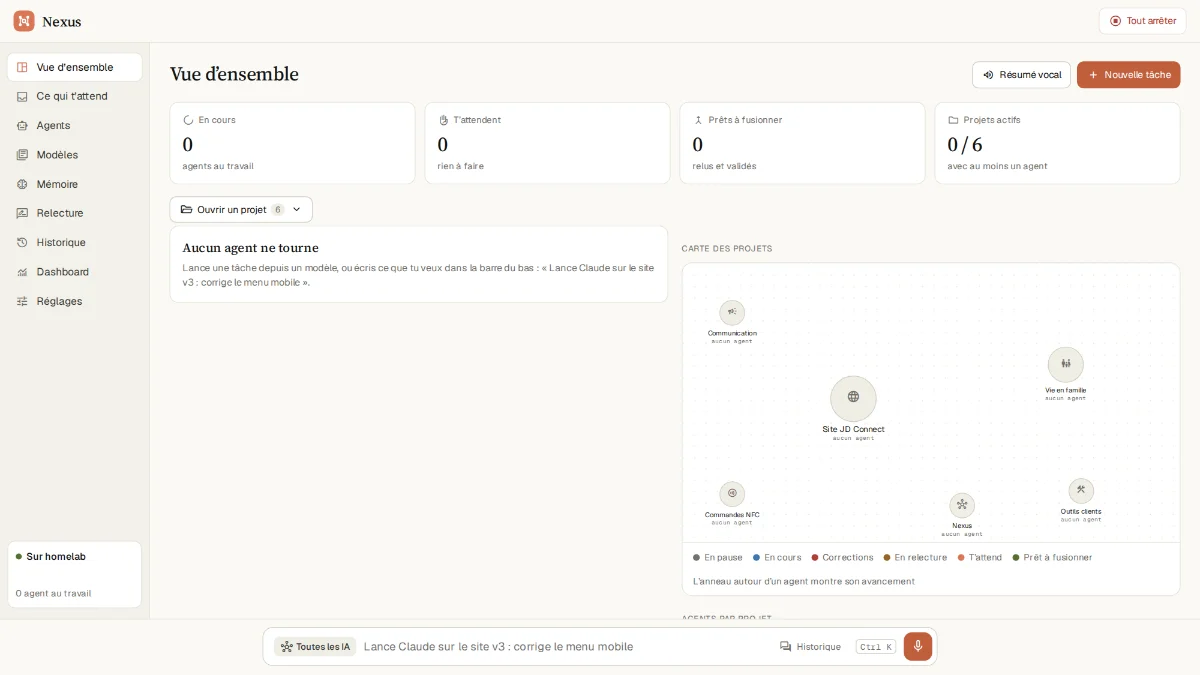Click the Nexus logo icon

[24, 21]
